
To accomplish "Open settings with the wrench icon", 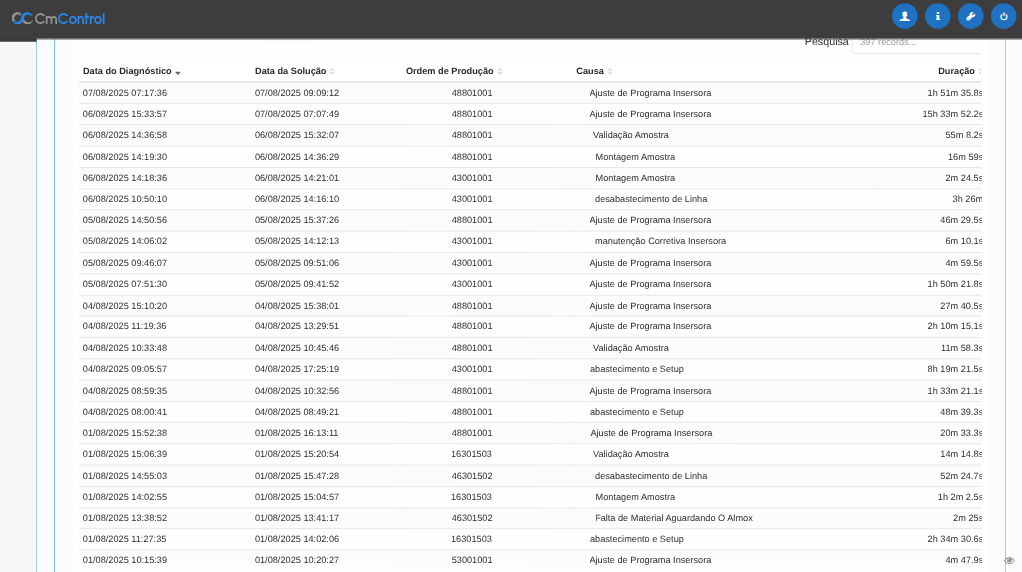I will pyautogui.click(x=970, y=16).
